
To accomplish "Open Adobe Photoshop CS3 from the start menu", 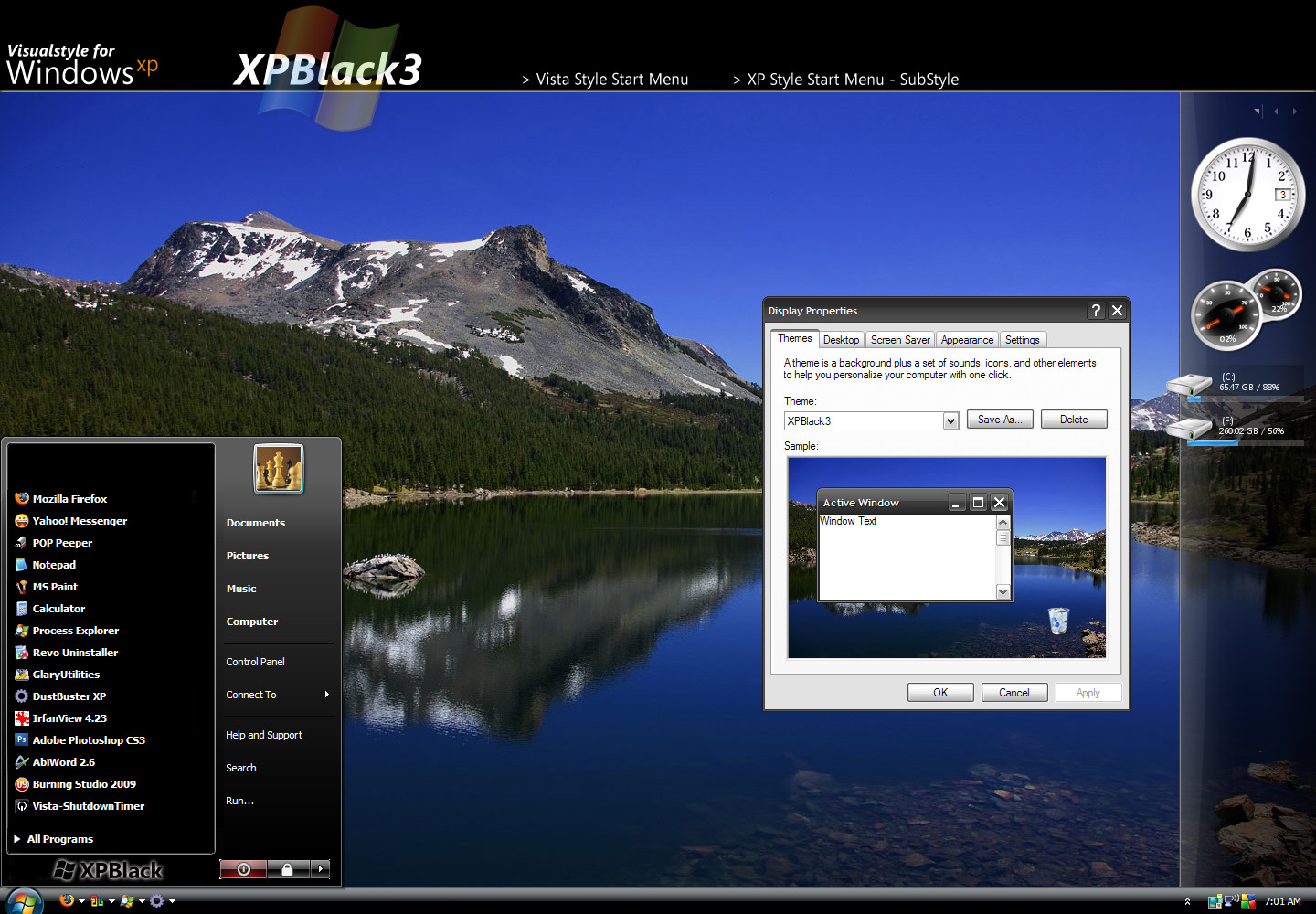I will 80,740.
